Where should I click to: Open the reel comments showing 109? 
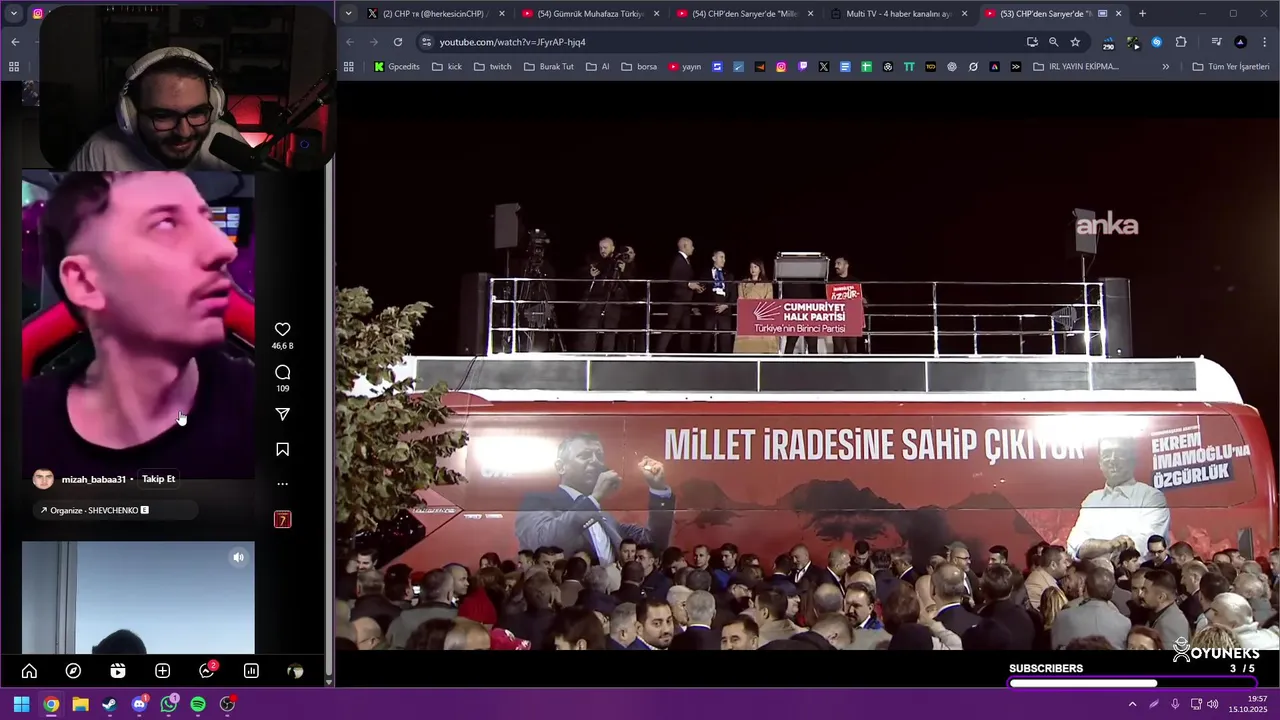point(283,373)
